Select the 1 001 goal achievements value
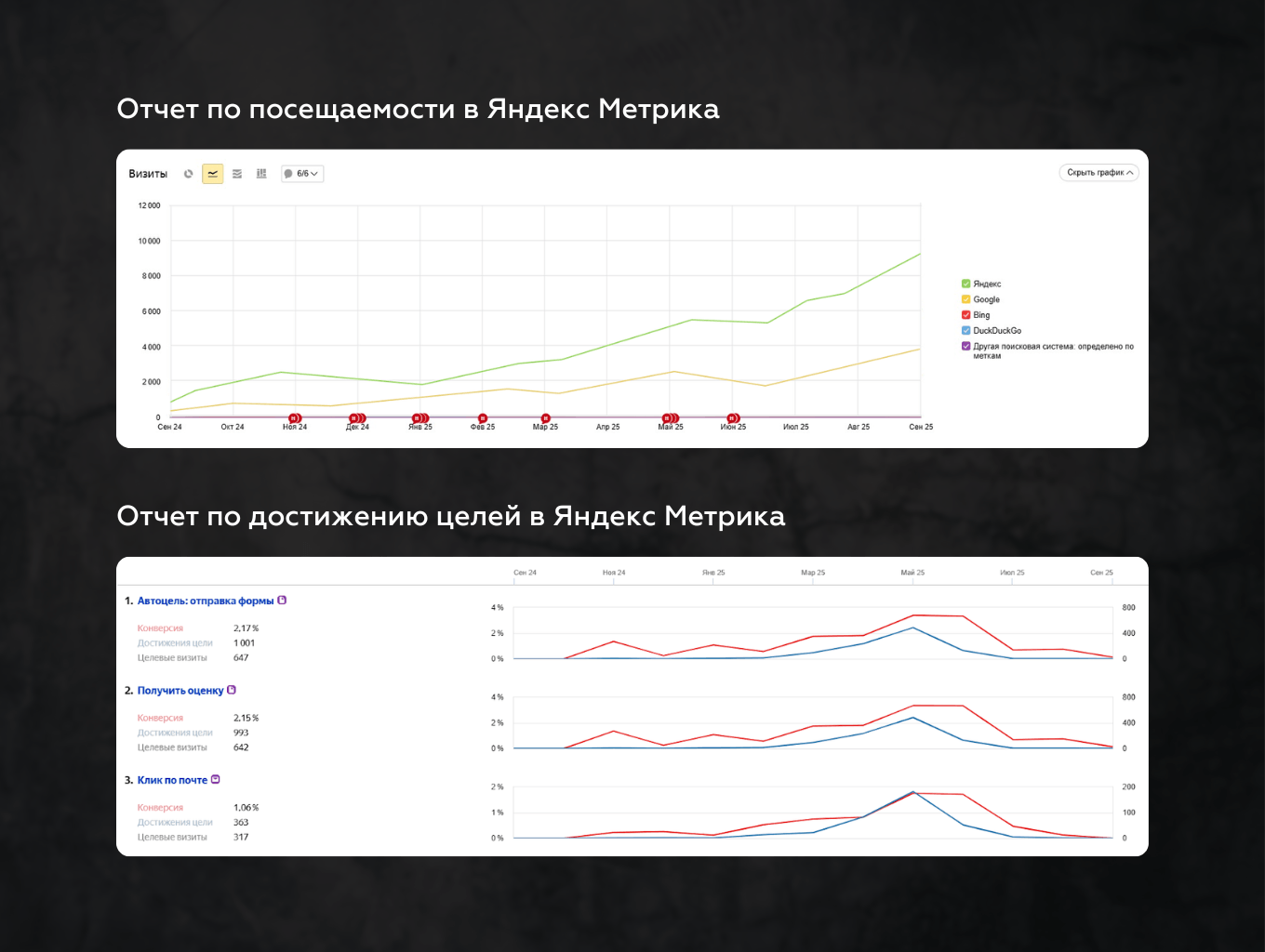This screenshot has width=1265, height=952. [244, 643]
